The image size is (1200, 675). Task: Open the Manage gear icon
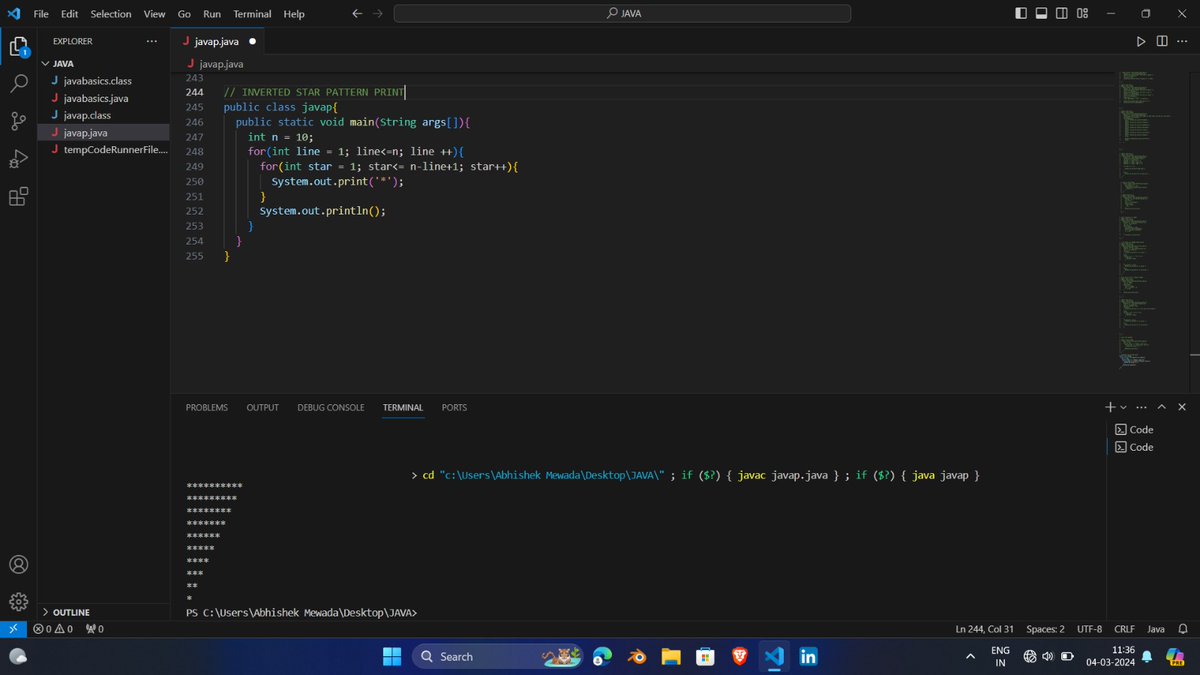[18, 601]
